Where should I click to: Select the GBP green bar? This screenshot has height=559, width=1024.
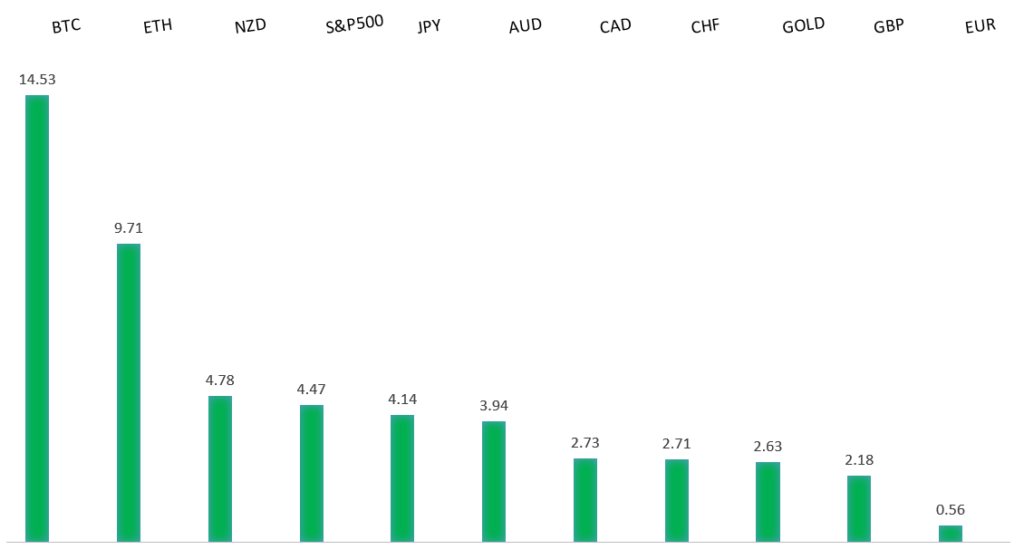pyautogui.click(x=859, y=508)
